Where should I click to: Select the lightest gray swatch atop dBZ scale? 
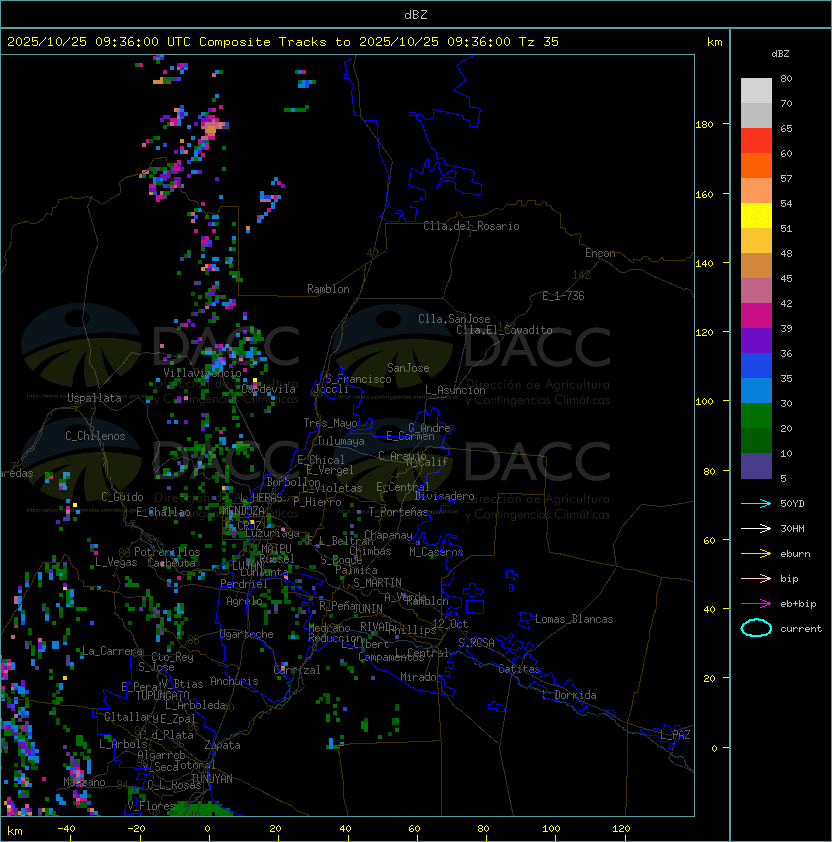756,90
